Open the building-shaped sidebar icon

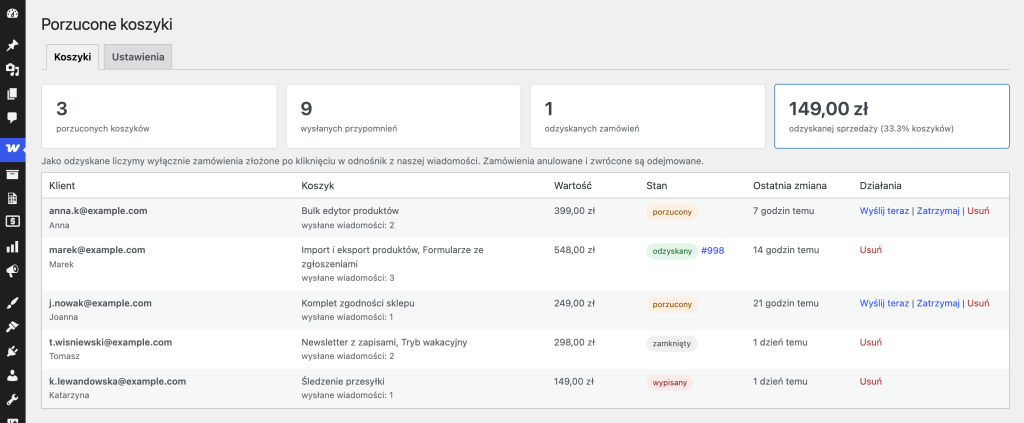[x=12, y=198]
